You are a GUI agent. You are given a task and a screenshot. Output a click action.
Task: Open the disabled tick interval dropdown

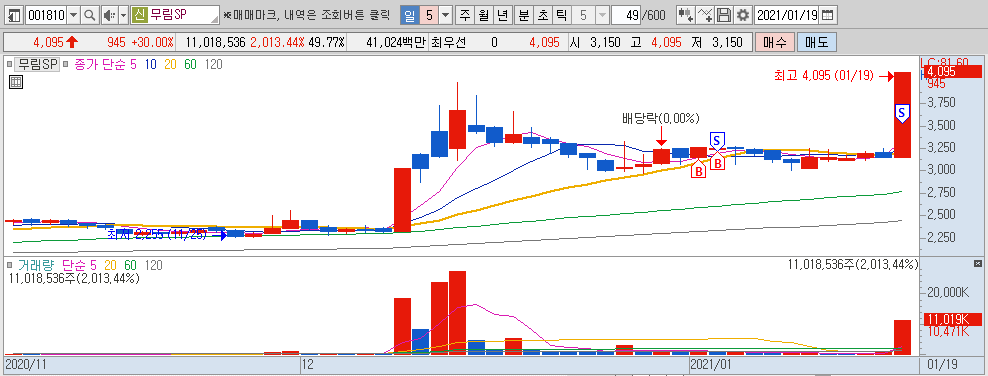coord(602,15)
